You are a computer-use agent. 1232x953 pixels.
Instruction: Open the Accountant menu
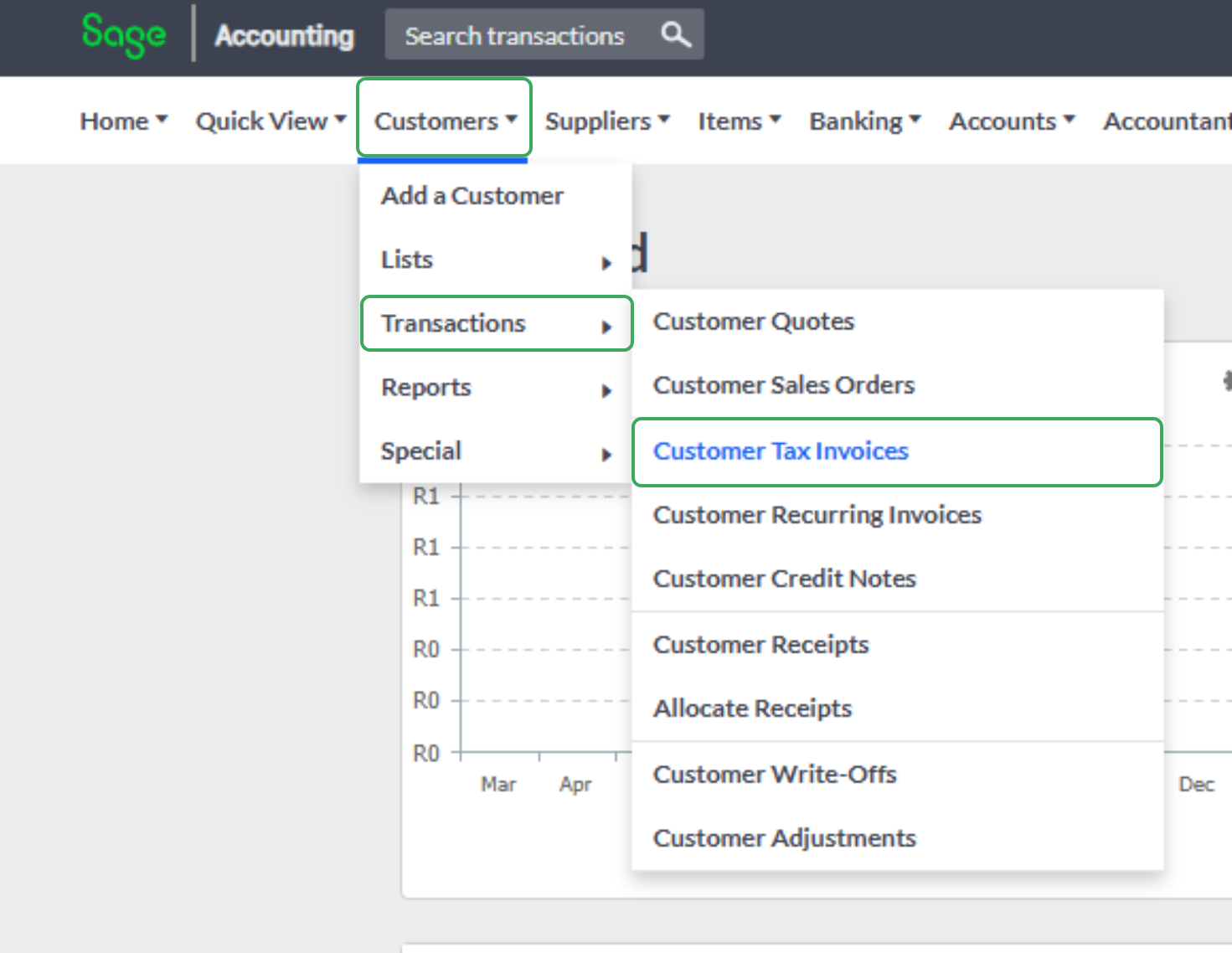(x=1167, y=121)
